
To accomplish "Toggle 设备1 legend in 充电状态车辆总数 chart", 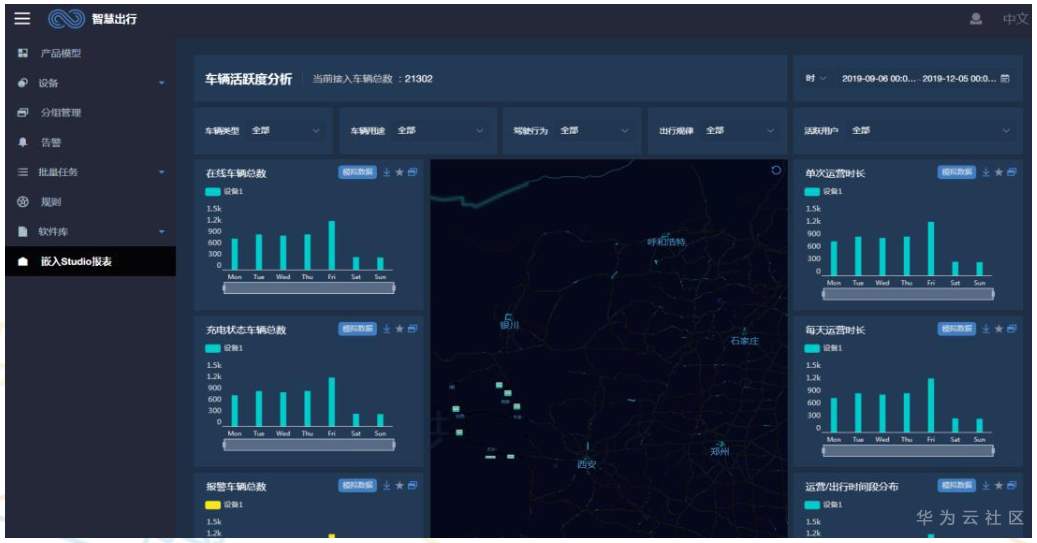I will [x=224, y=348].
